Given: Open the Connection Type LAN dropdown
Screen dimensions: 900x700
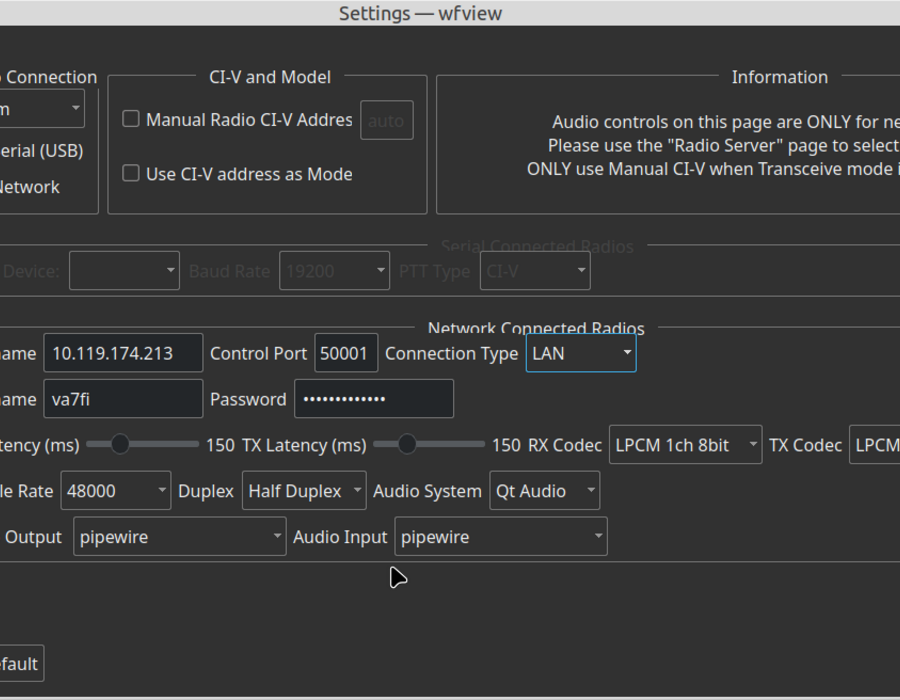Looking at the screenshot, I should point(581,353).
